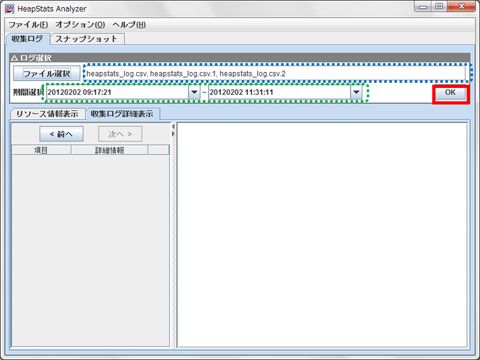Screen dimensions: 480x360
Task: Maximize the HeapStats Analyzer window
Action: [x=439, y=6]
